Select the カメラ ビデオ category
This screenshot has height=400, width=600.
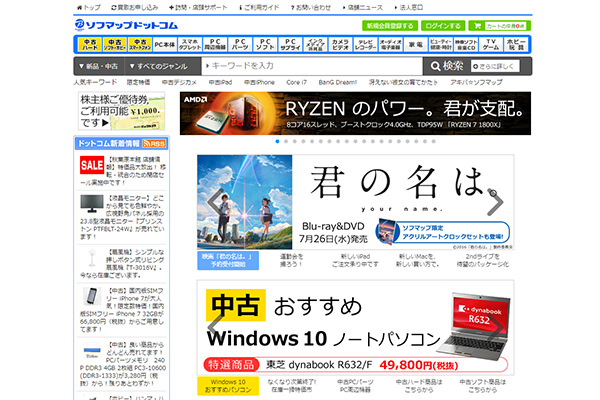[x=340, y=44]
